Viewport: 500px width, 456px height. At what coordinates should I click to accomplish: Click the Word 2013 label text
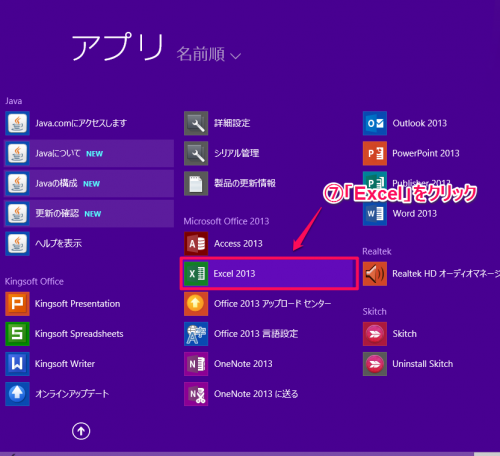coord(415,213)
